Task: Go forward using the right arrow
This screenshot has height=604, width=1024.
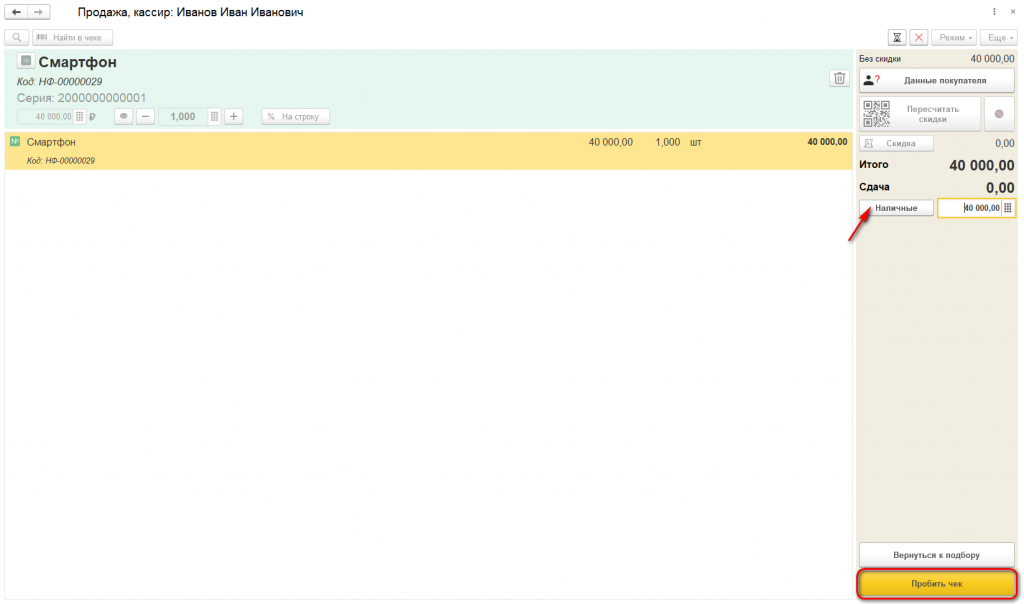Action: click(x=39, y=12)
